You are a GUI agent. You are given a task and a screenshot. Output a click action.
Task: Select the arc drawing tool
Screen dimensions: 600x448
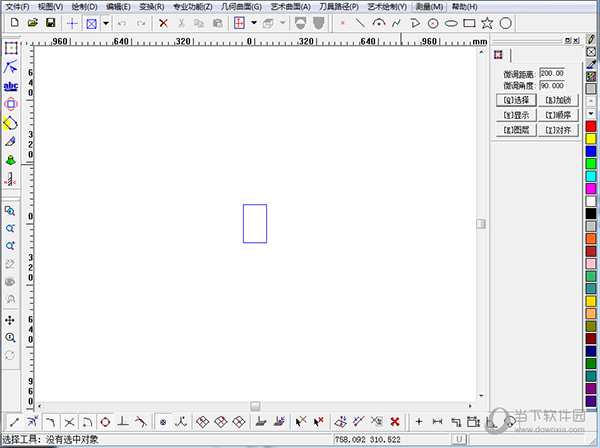pyautogui.click(x=378, y=23)
